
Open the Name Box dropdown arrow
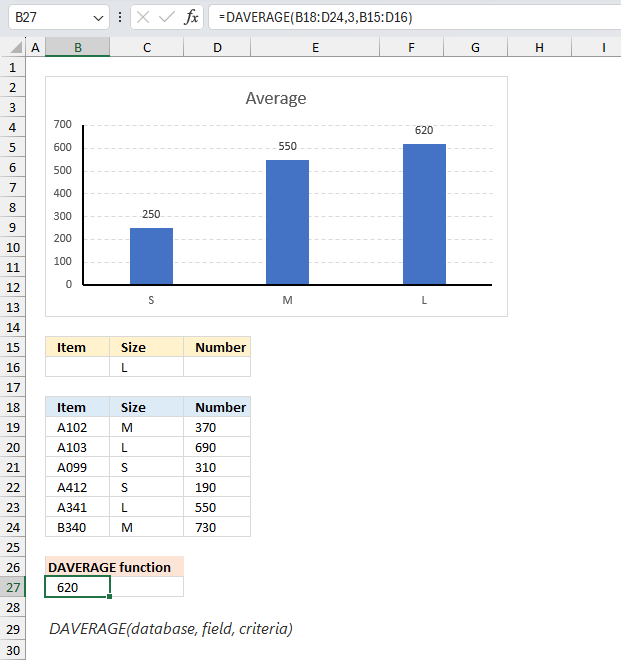pyautogui.click(x=98, y=18)
